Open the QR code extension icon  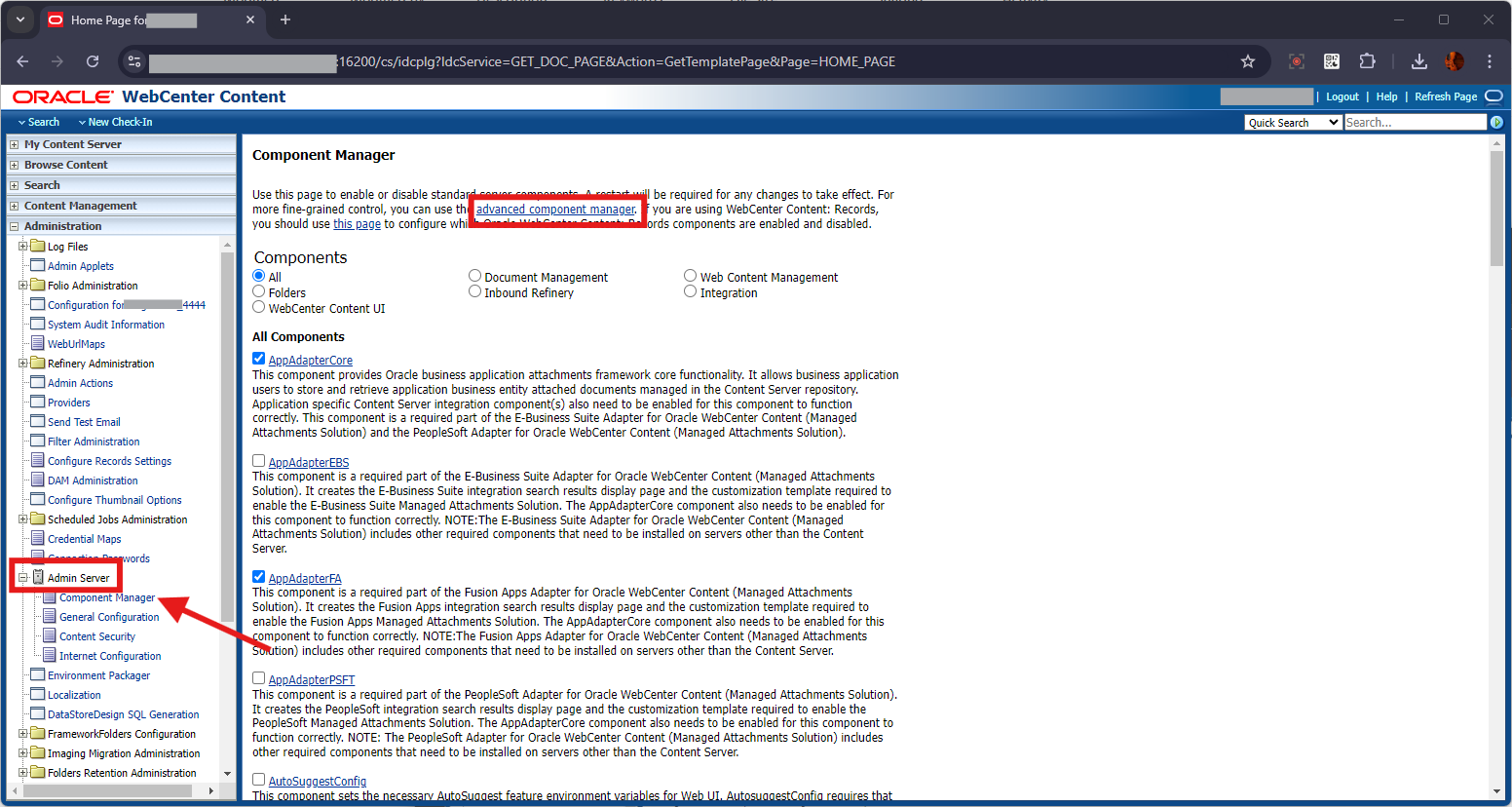[x=1332, y=61]
